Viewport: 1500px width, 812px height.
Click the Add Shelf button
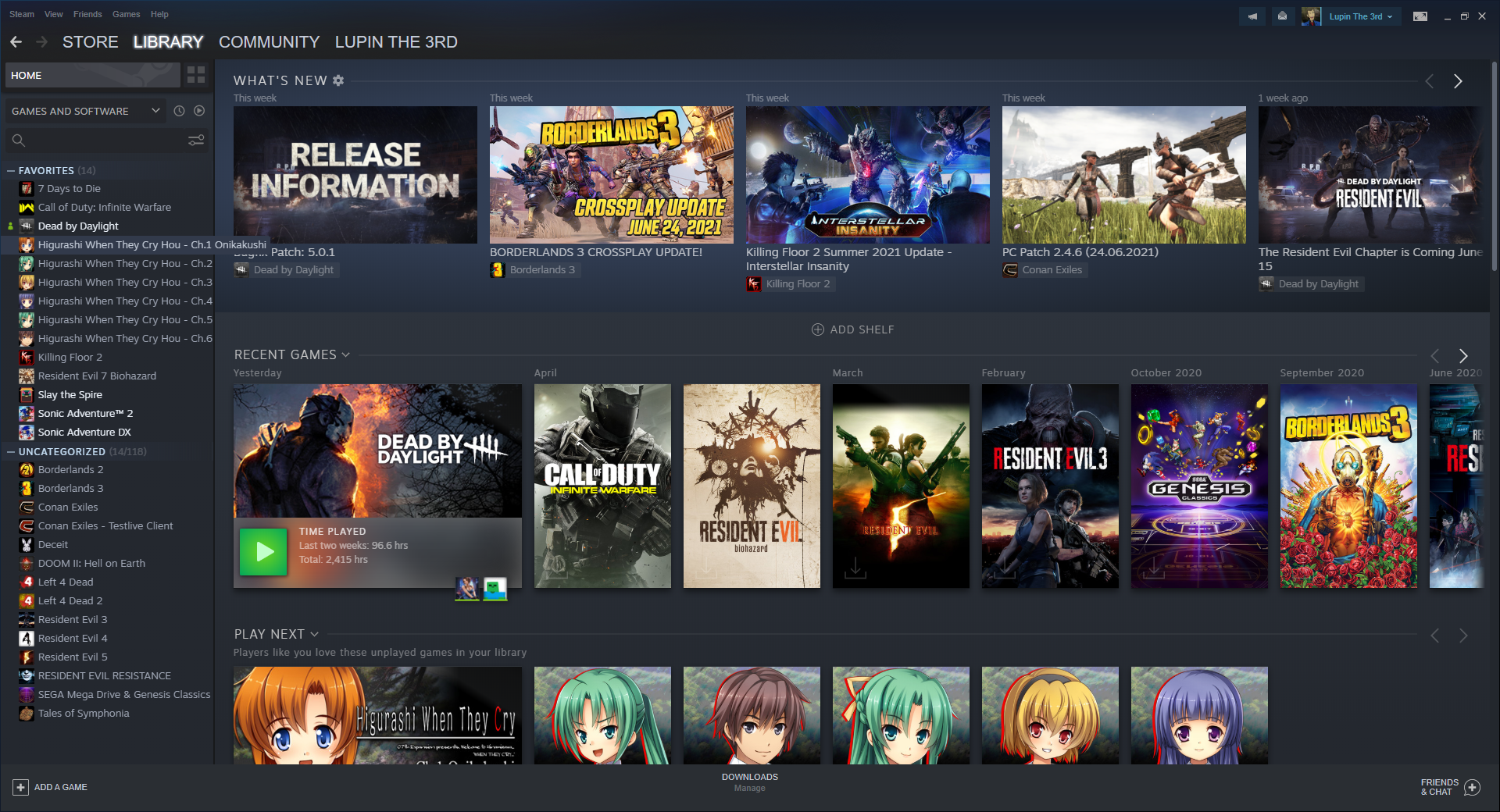pyautogui.click(x=853, y=329)
